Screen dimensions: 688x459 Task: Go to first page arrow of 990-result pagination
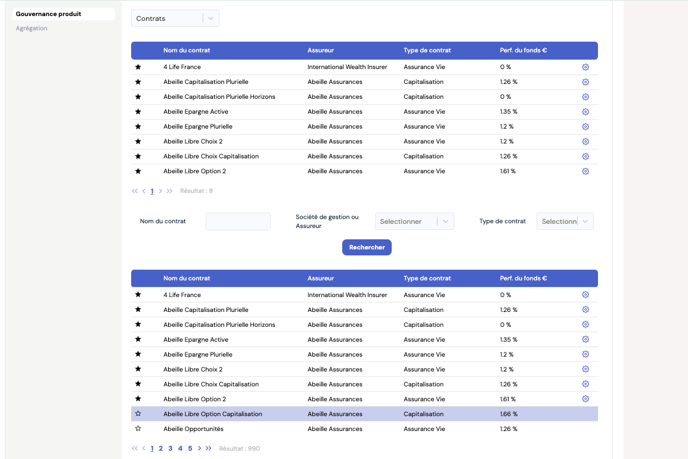pyautogui.click(x=135, y=448)
